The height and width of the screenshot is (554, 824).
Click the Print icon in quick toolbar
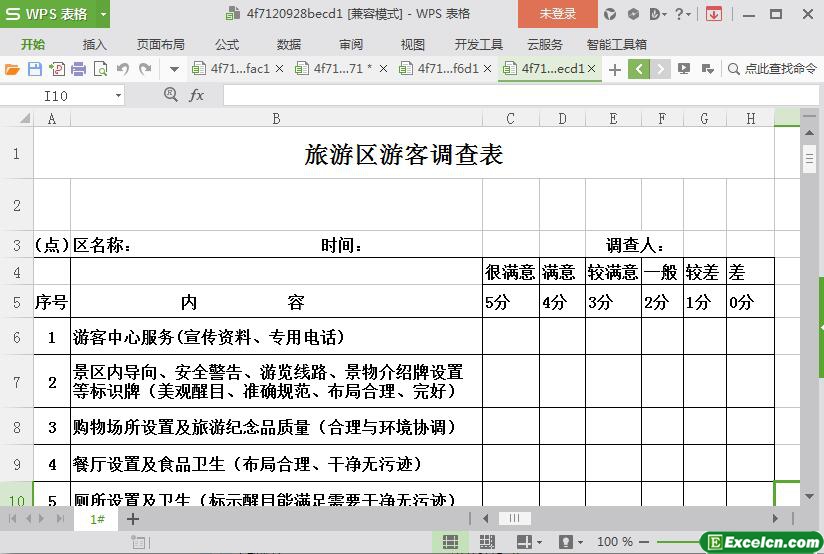pyautogui.click(x=78, y=69)
